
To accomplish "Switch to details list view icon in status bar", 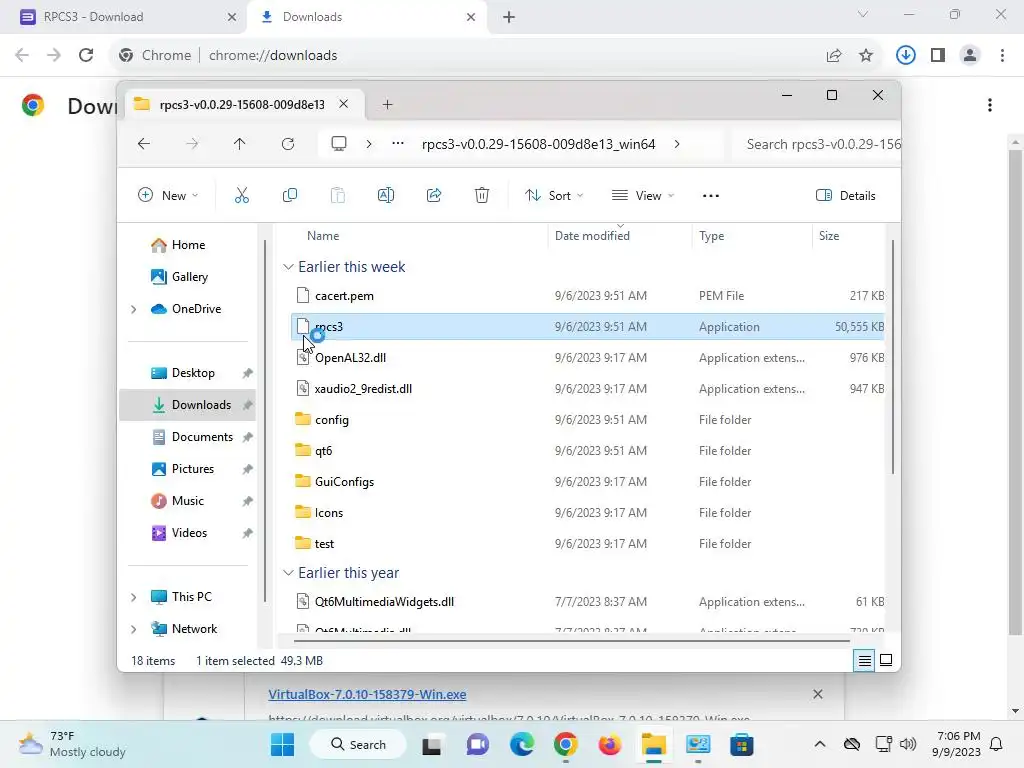I will [x=864, y=661].
